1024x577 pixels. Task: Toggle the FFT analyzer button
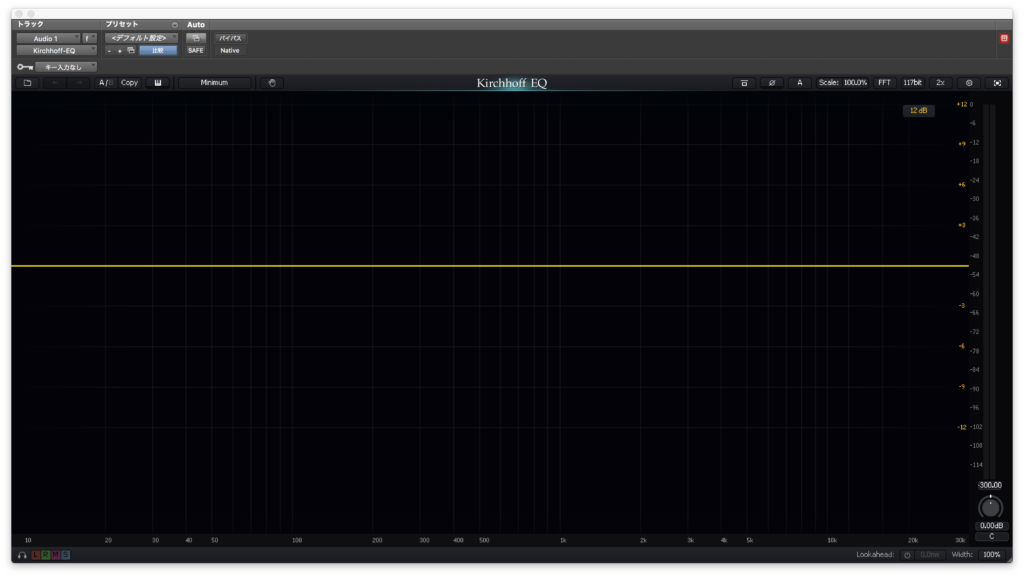884,83
